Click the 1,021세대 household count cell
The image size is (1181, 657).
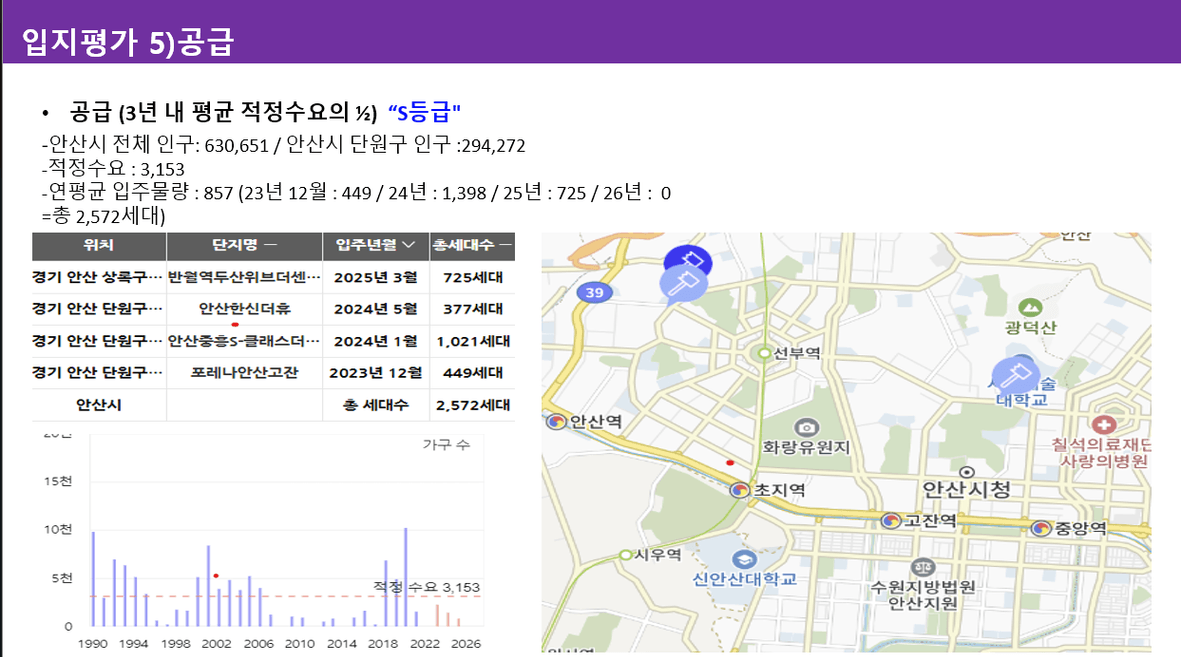(x=472, y=341)
